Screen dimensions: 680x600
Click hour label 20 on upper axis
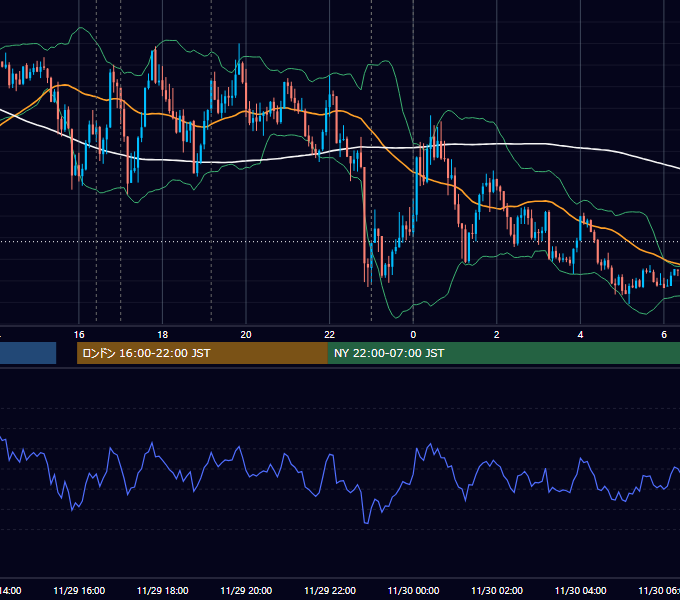coord(246,335)
